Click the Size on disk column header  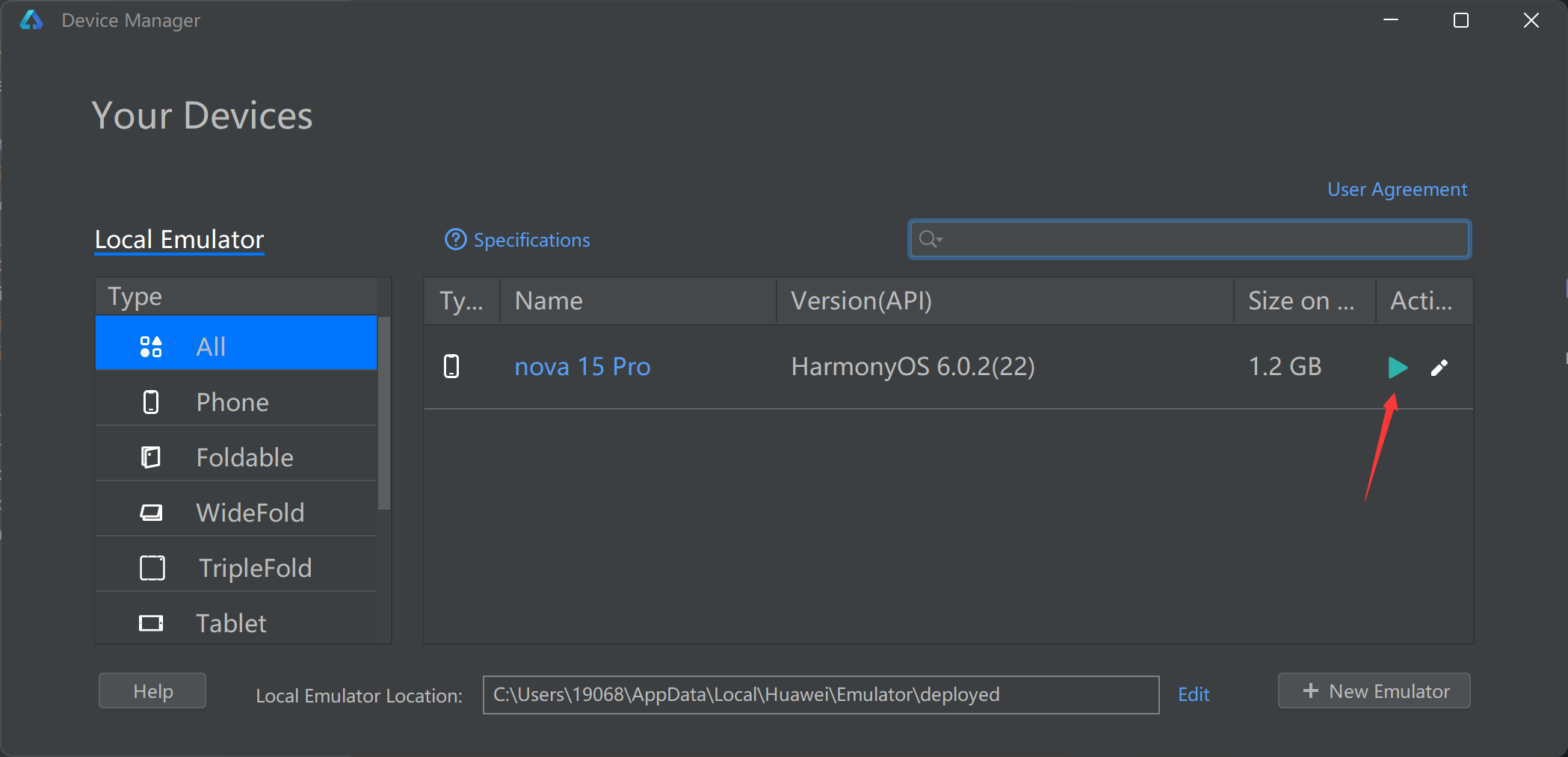tap(1305, 301)
